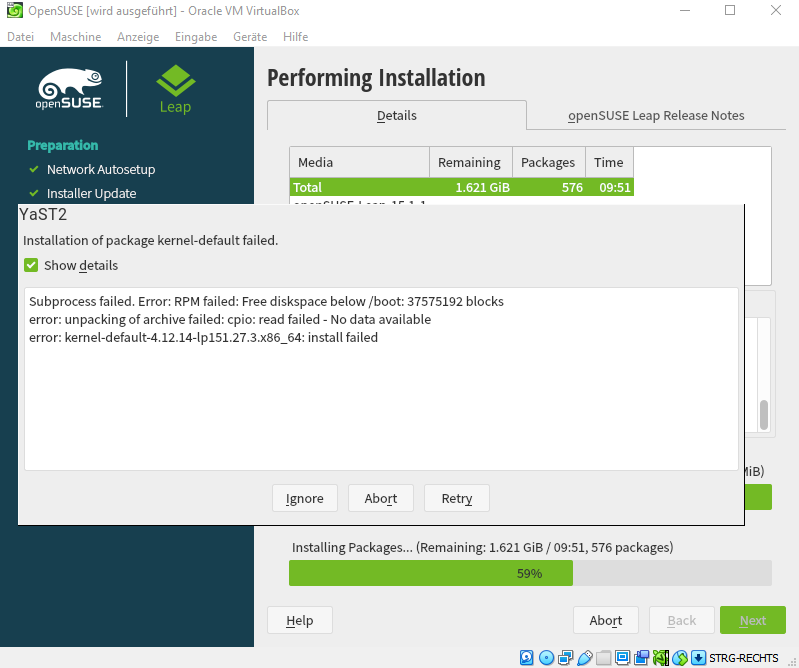This screenshot has width=799, height=668.
Task: Select the green Total row in table
Action: tap(462, 187)
